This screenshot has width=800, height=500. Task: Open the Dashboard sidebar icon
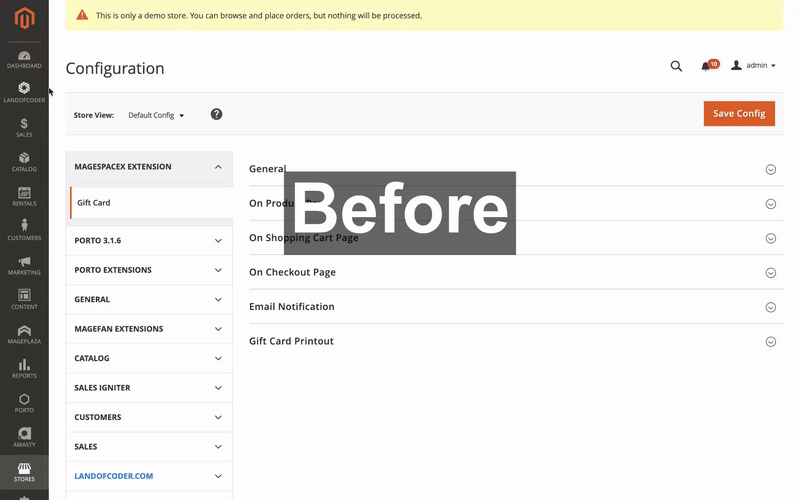[24, 59]
